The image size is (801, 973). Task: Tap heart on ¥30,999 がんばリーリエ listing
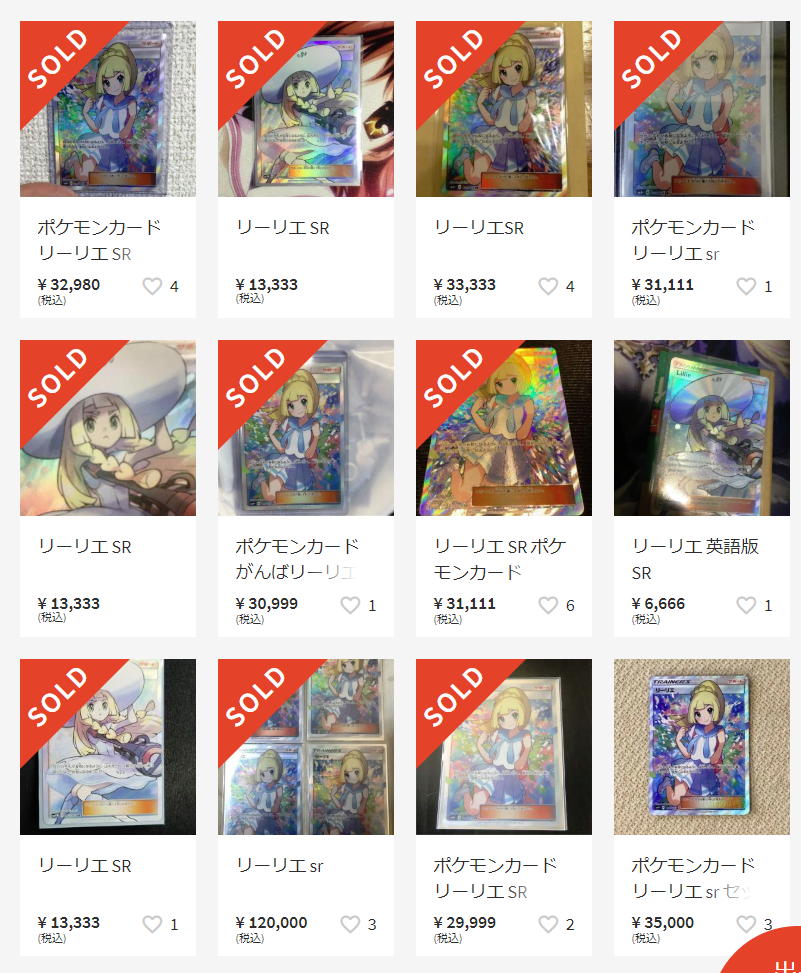click(350, 605)
